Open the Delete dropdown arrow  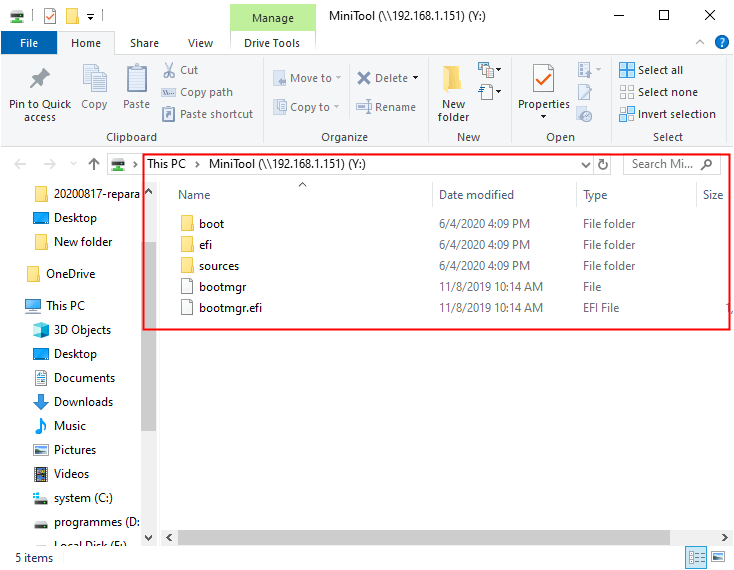415,78
